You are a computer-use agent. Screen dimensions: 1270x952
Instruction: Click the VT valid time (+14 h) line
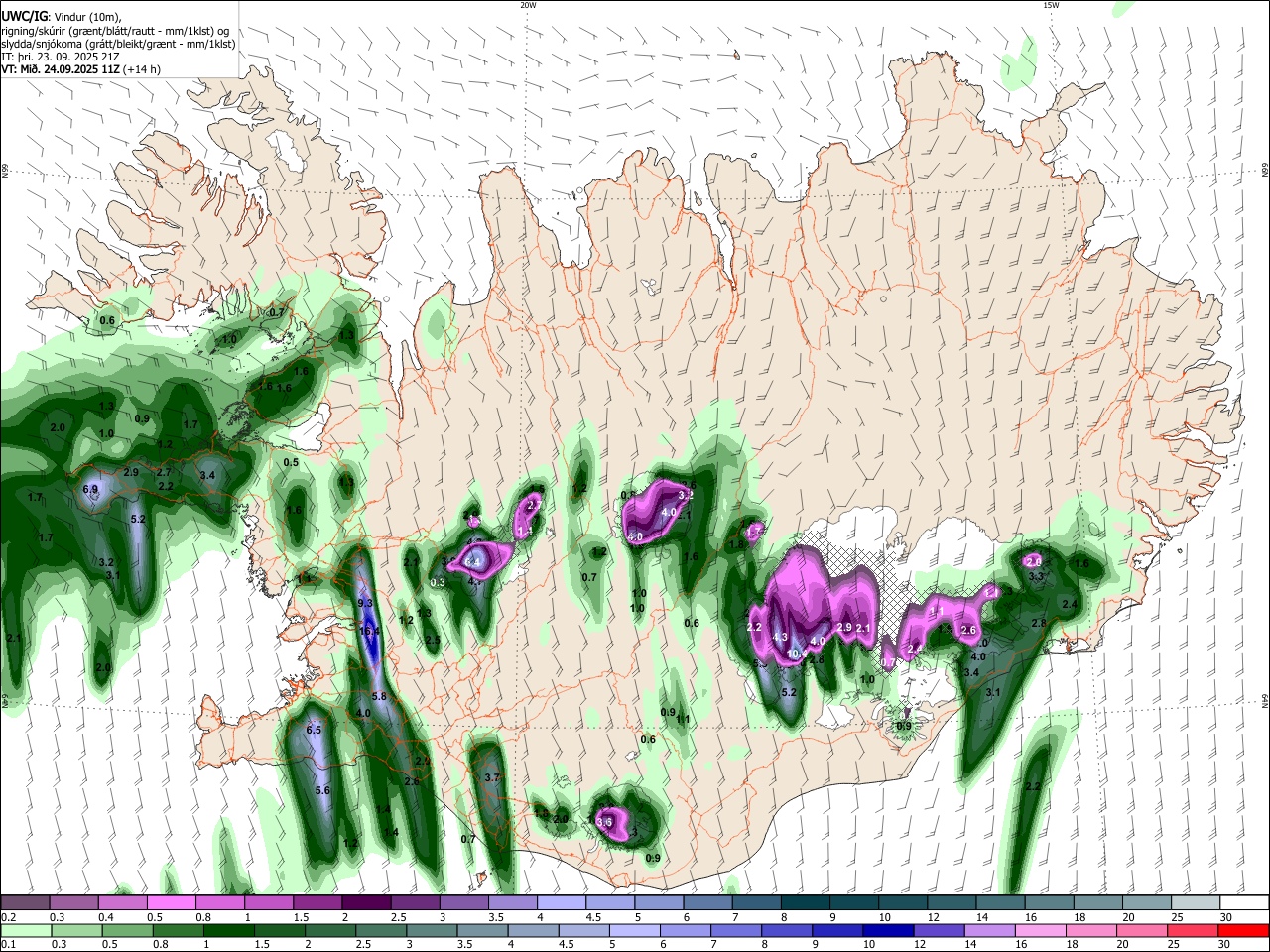click(x=80, y=69)
